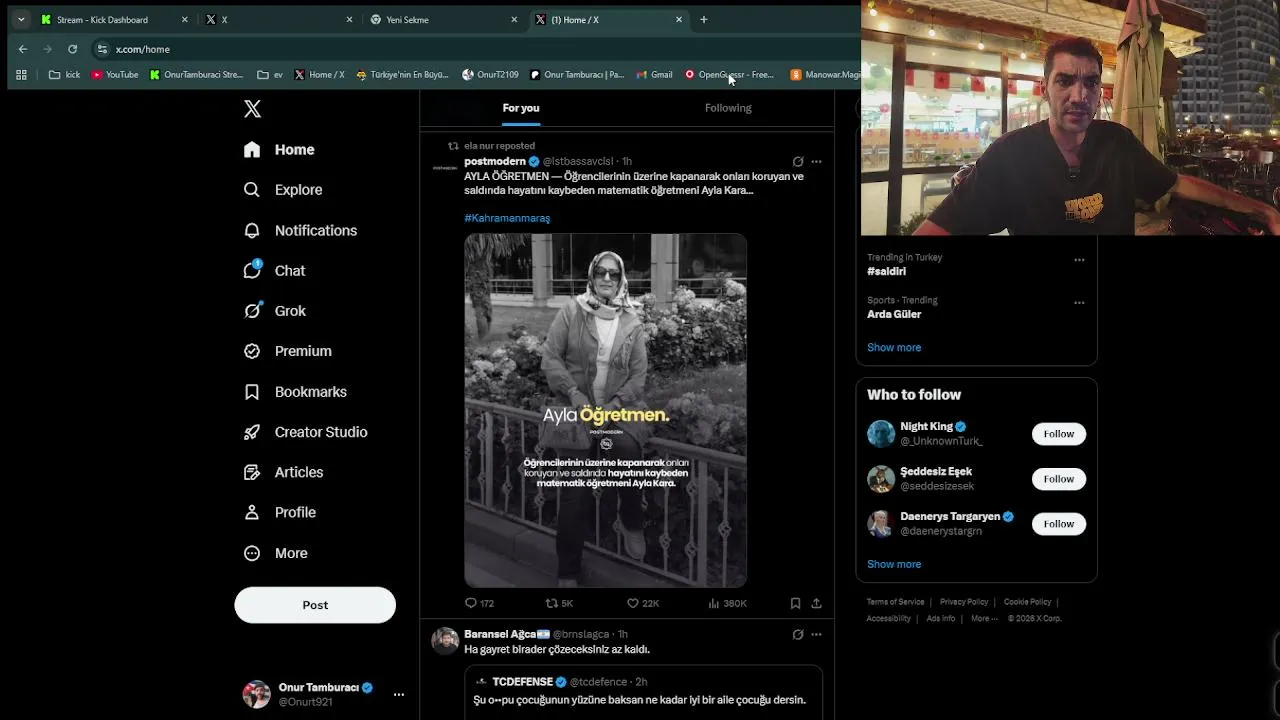Open Night King's profile avatar
Screen dimensions: 1280x720
pyautogui.click(x=881, y=434)
